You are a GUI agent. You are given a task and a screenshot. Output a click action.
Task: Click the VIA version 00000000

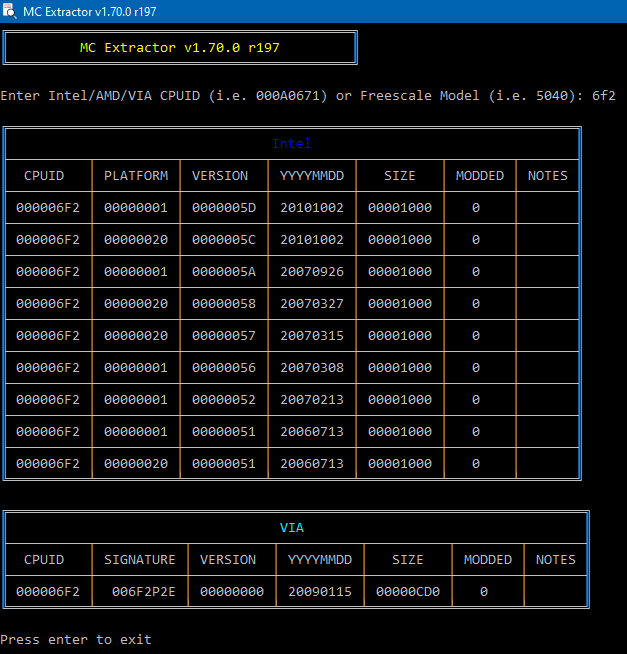(232, 591)
